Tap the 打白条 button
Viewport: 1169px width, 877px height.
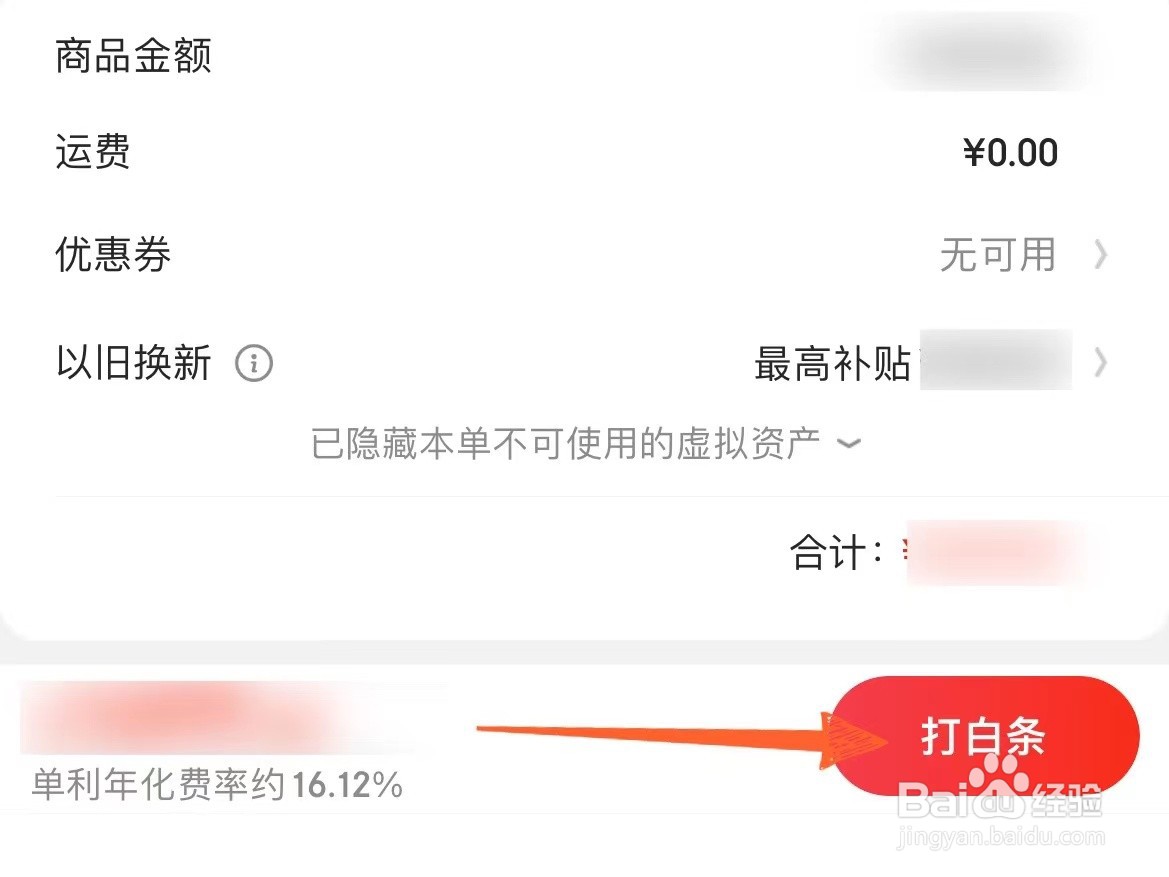click(983, 736)
